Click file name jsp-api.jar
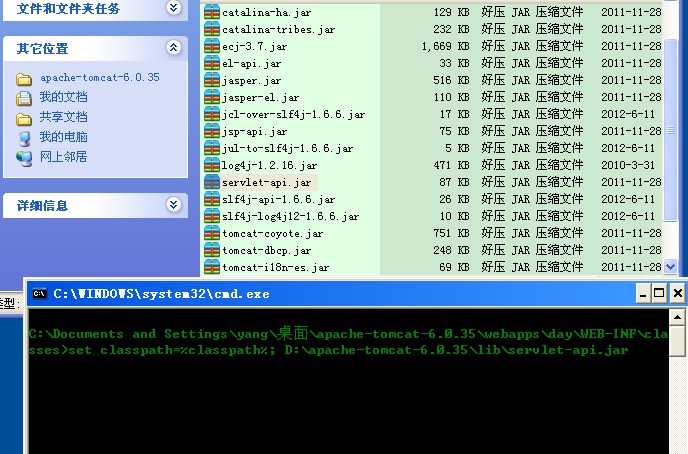This screenshot has width=688, height=454. coord(254,132)
